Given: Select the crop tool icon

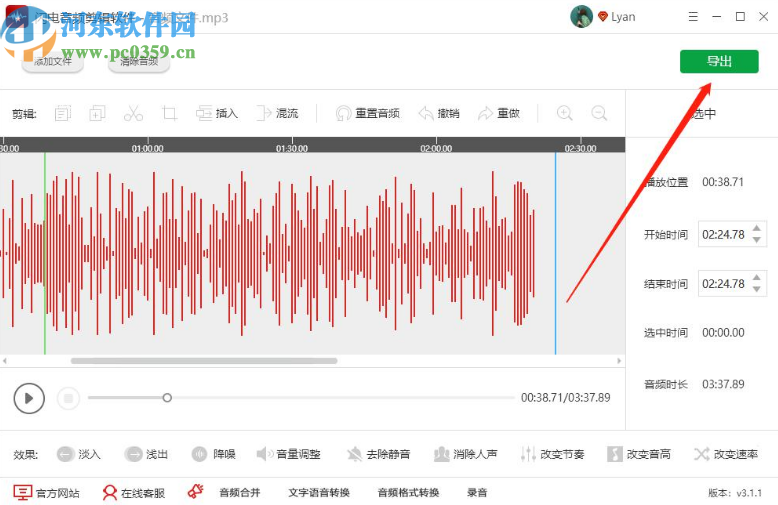Looking at the screenshot, I should [x=169, y=114].
